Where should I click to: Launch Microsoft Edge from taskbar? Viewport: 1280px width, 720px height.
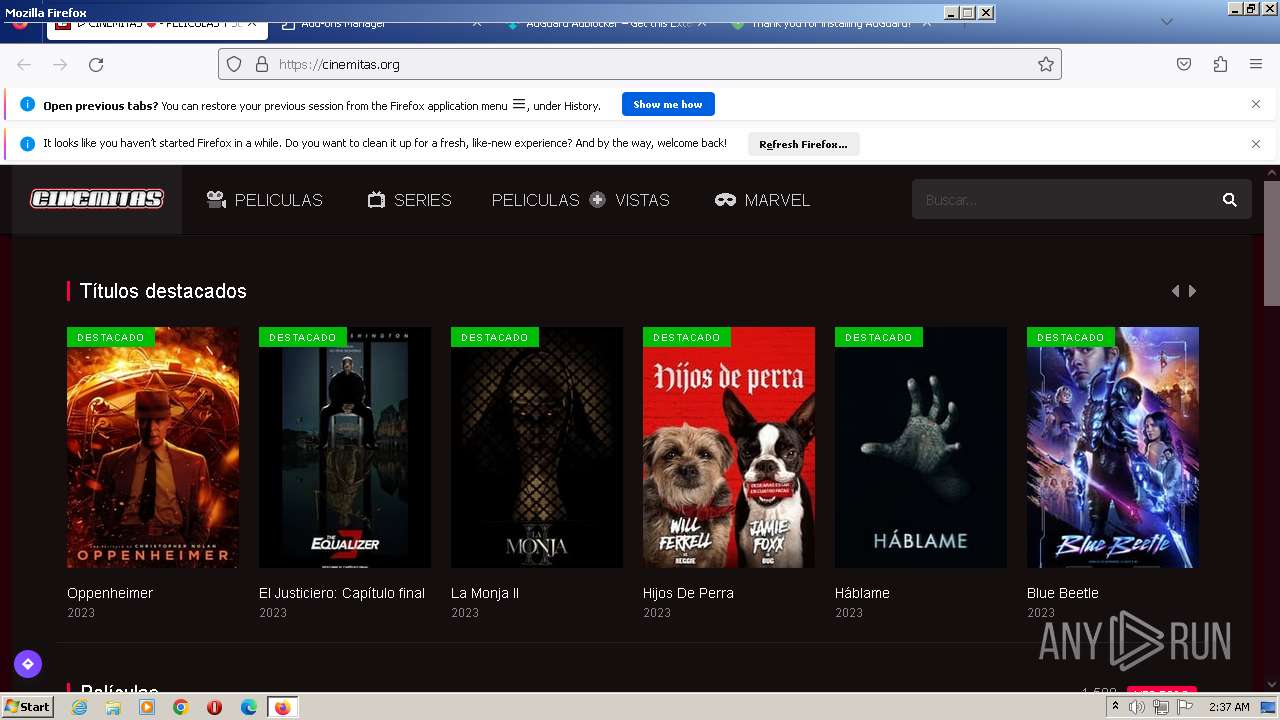coord(249,707)
